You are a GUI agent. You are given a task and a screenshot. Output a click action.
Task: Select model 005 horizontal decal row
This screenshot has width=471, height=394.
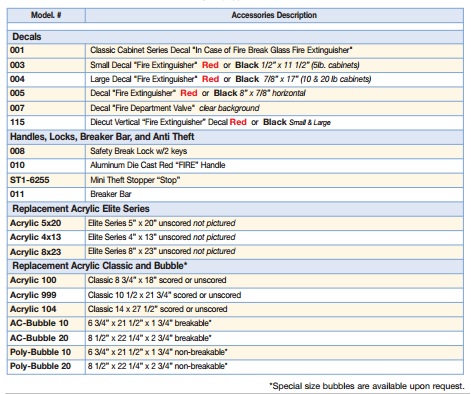pos(235,93)
